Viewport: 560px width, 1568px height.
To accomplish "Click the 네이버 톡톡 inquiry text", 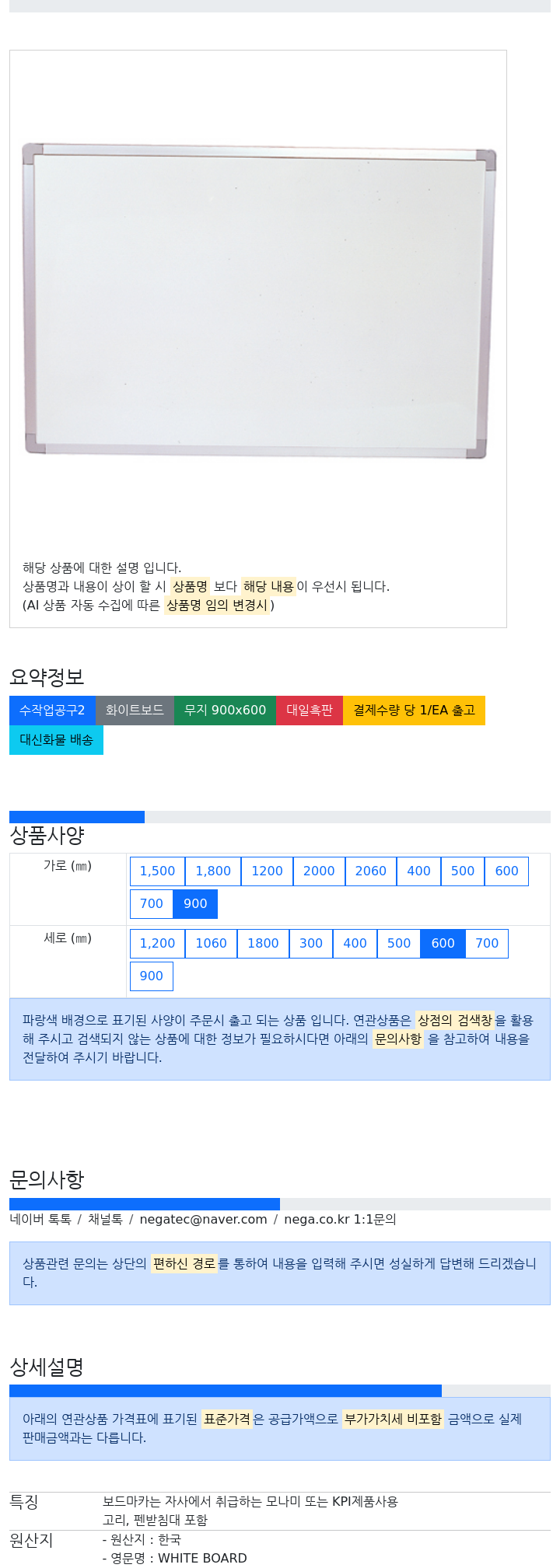I will pyautogui.click(x=40, y=1220).
